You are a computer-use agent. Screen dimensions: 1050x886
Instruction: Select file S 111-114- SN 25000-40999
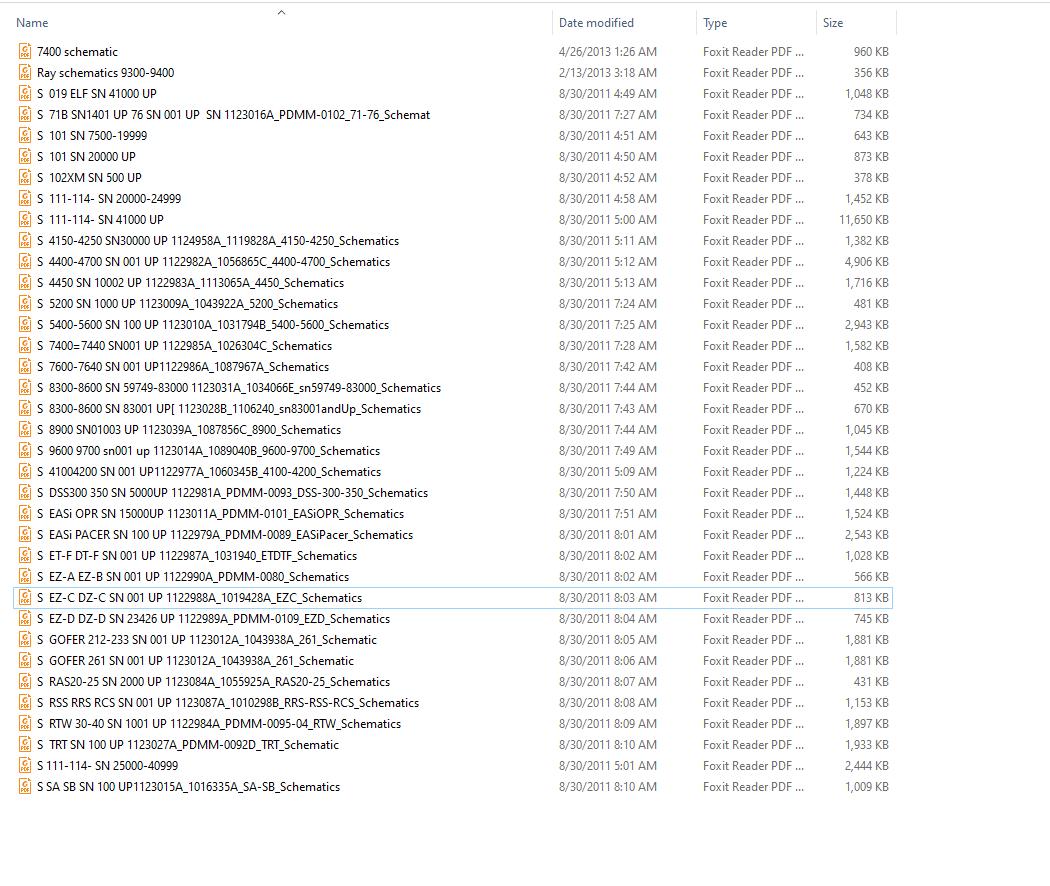[x=453, y=765]
